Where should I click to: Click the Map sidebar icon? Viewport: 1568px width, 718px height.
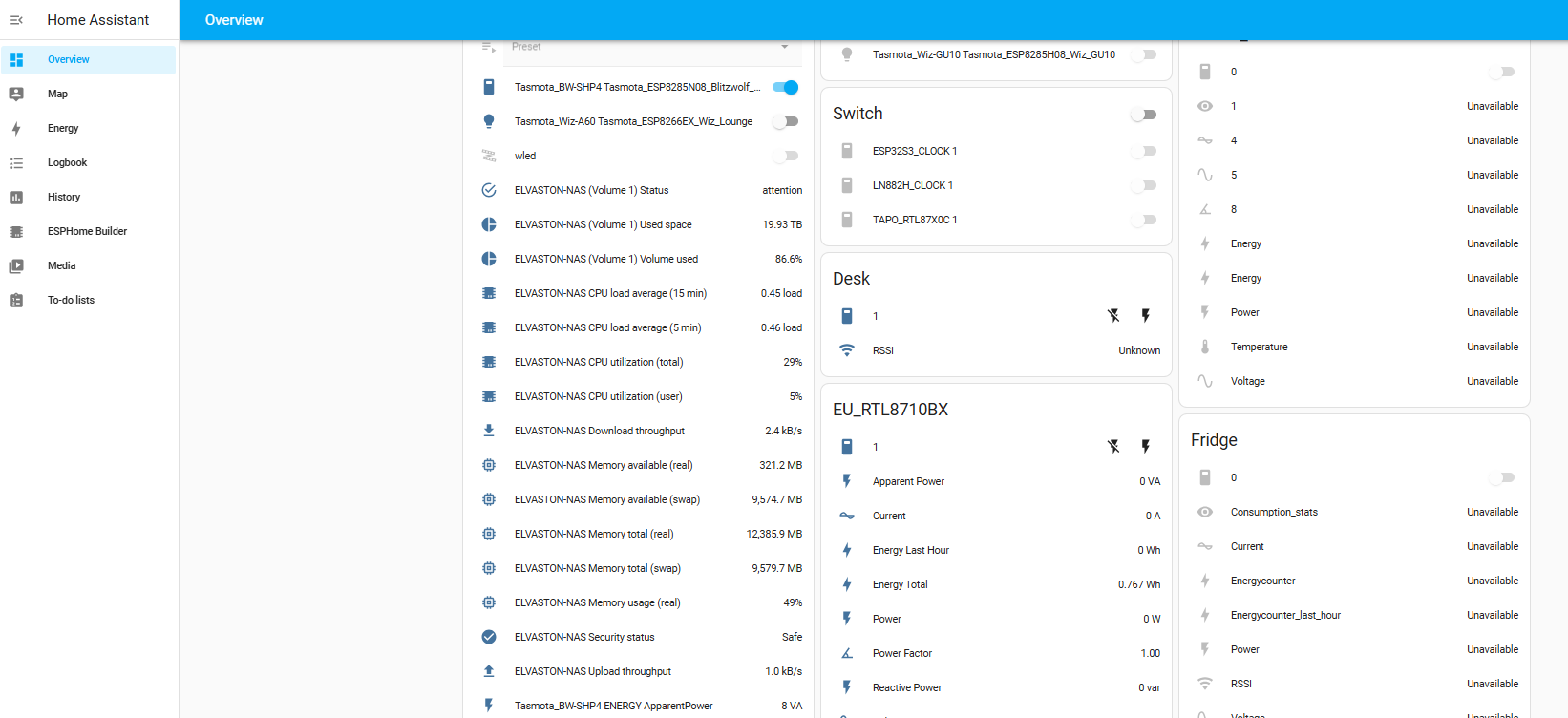pos(16,94)
